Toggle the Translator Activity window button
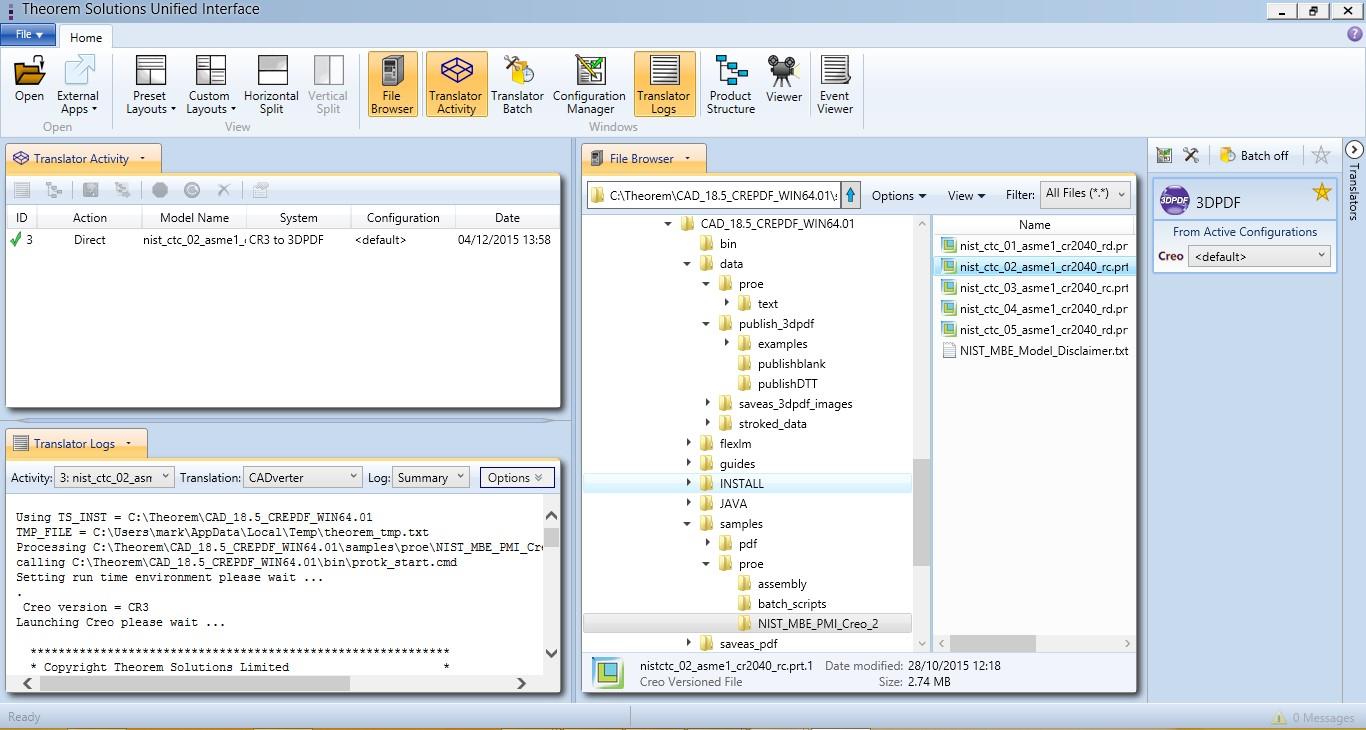Viewport: 1366px width, 730px height. click(x=456, y=85)
